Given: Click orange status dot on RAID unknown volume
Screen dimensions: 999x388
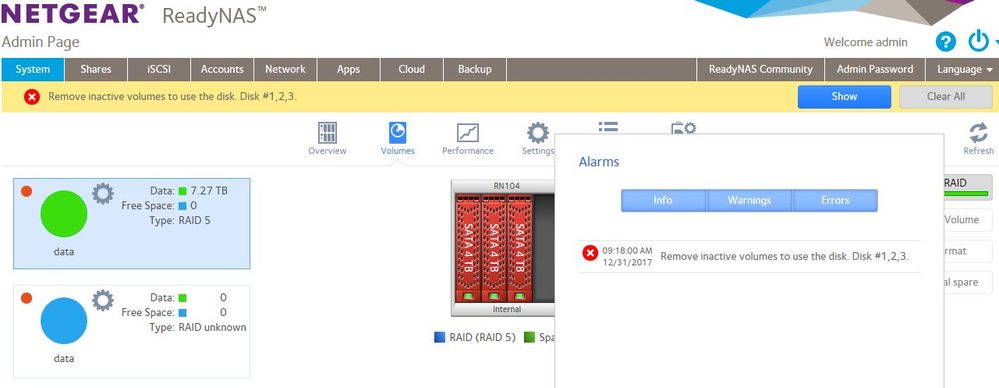Looking at the screenshot, I should pyautogui.click(x=26, y=298).
